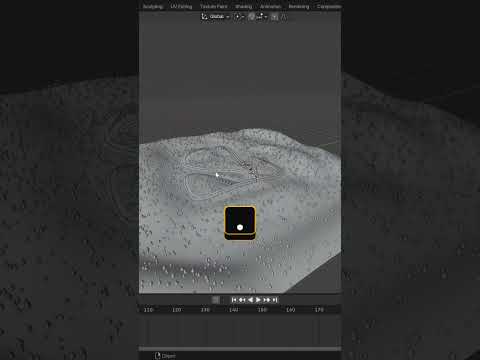
Task: Jump to the timeline start frame
Action: [234, 300]
